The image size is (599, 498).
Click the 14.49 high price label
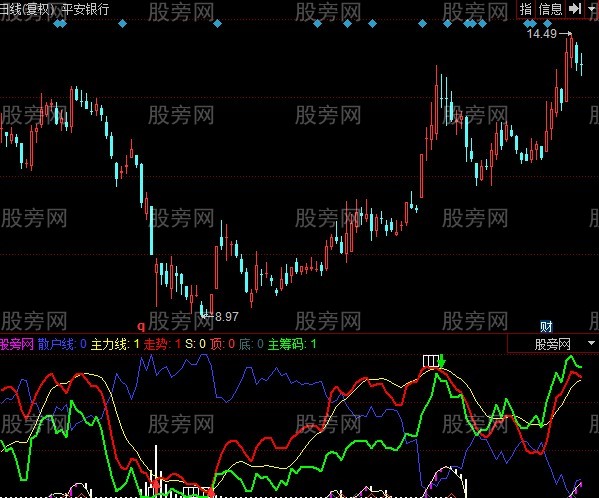tap(542, 34)
